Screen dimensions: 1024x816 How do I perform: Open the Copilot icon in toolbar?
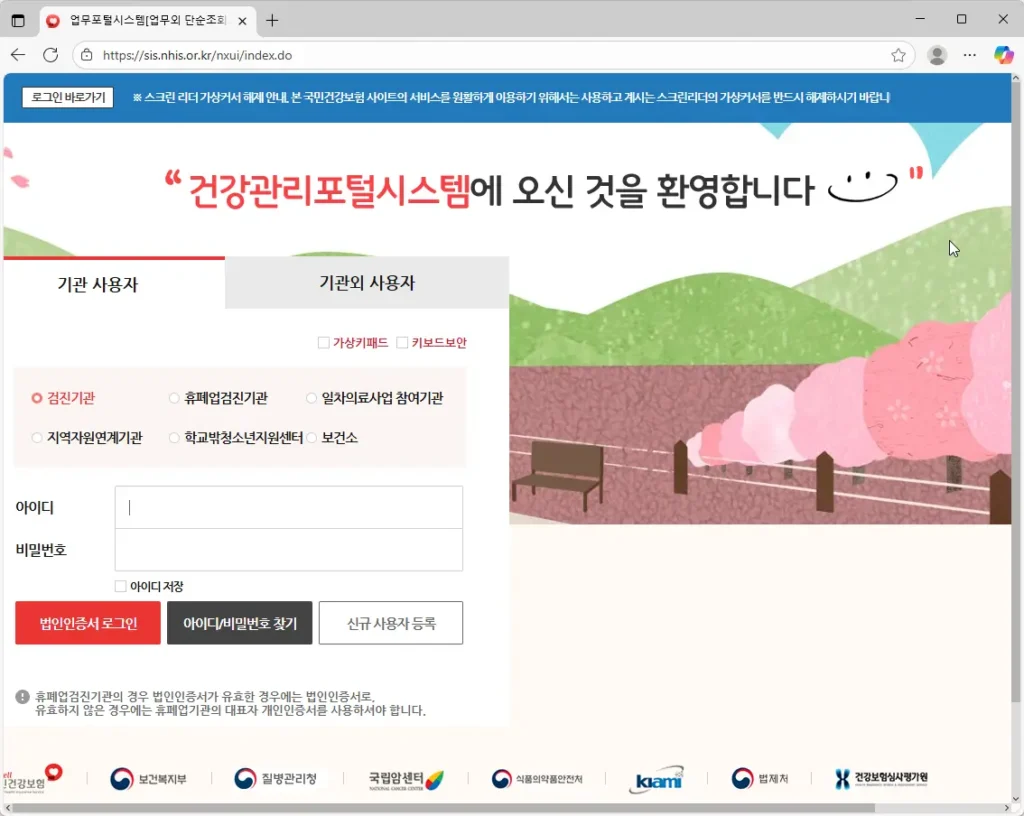tap(1003, 55)
